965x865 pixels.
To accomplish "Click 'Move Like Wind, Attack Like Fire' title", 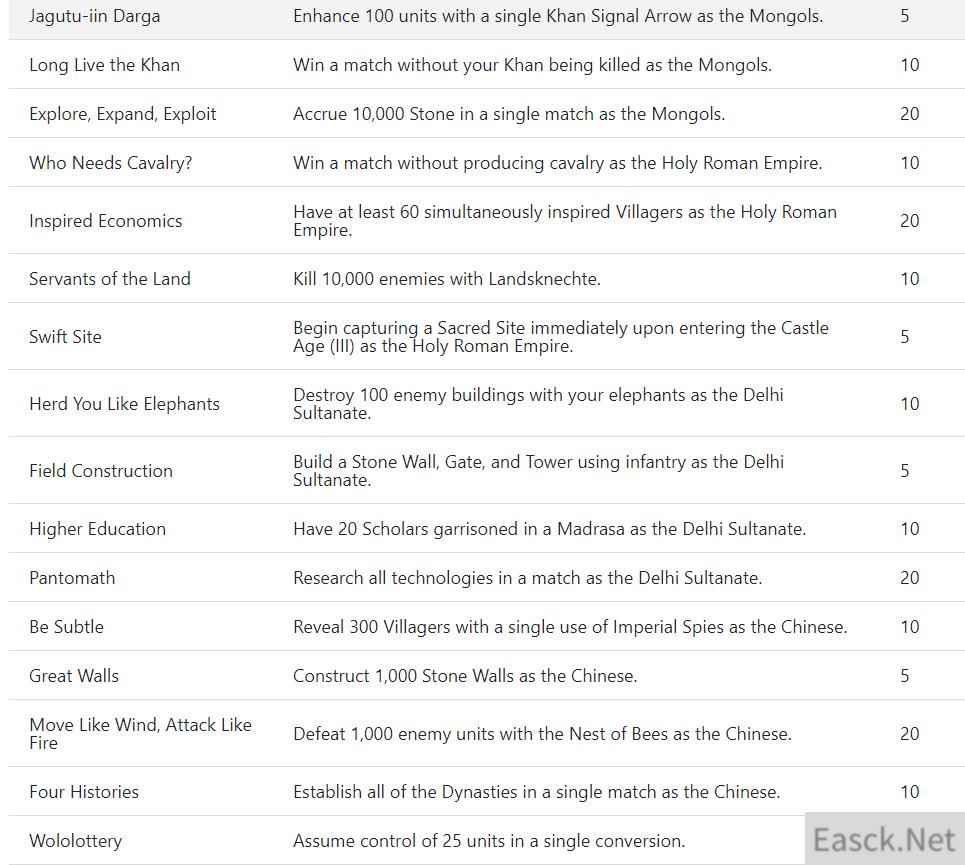I will point(140,733).
